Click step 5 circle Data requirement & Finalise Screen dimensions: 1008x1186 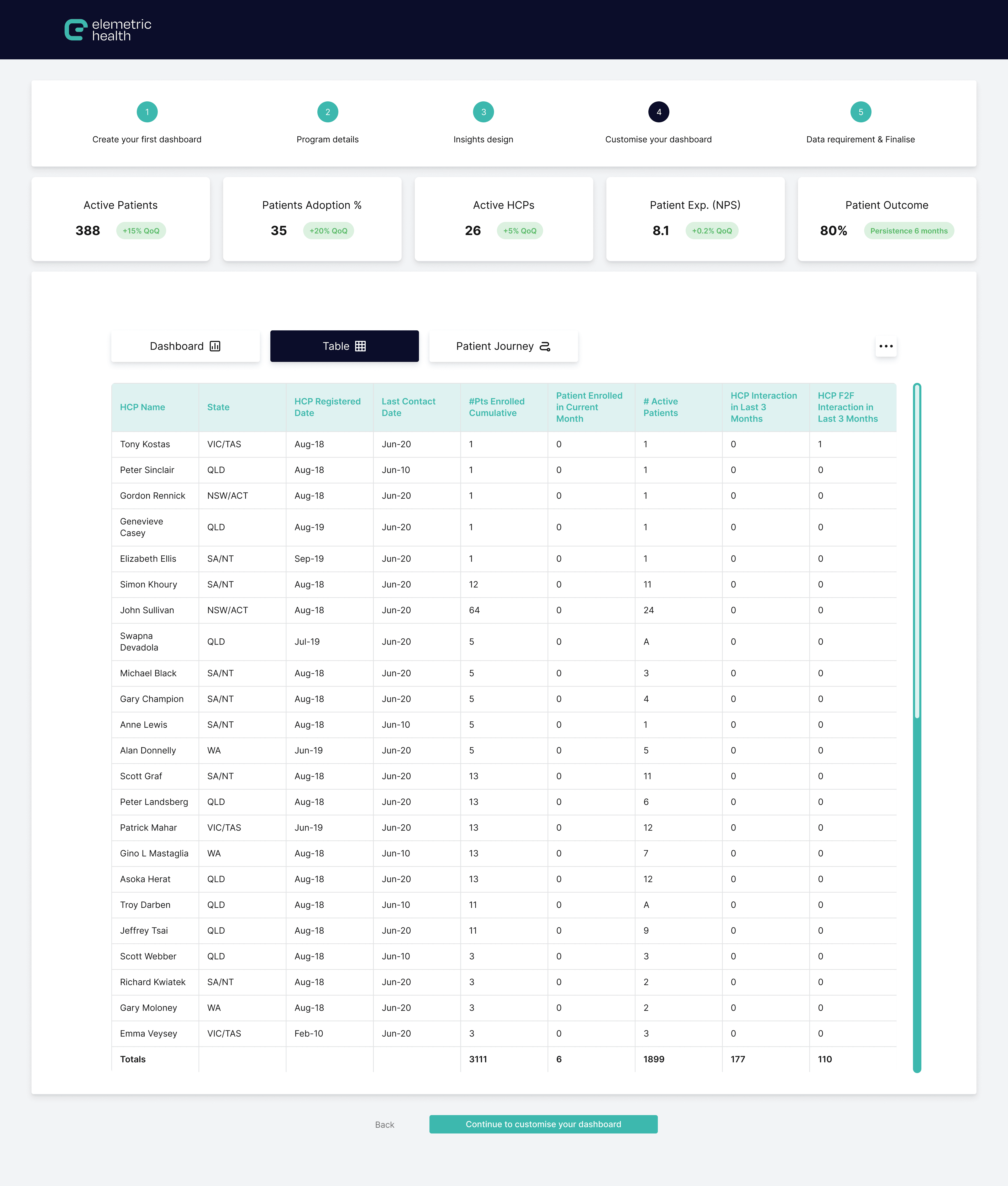tap(860, 112)
